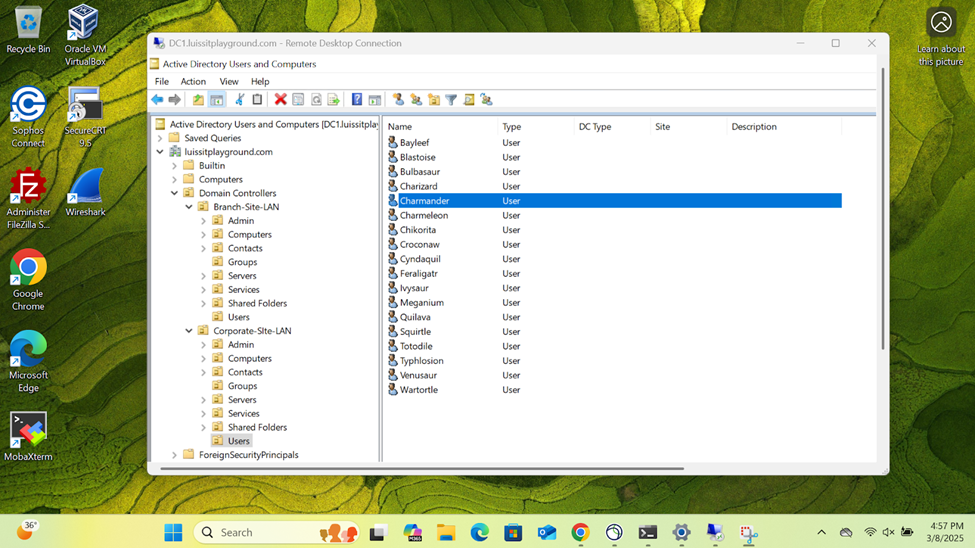The width and height of the screenshot is (975, 548).
Task: Open Wireshark desktop shortcut
Action: (x=85, y=193)
